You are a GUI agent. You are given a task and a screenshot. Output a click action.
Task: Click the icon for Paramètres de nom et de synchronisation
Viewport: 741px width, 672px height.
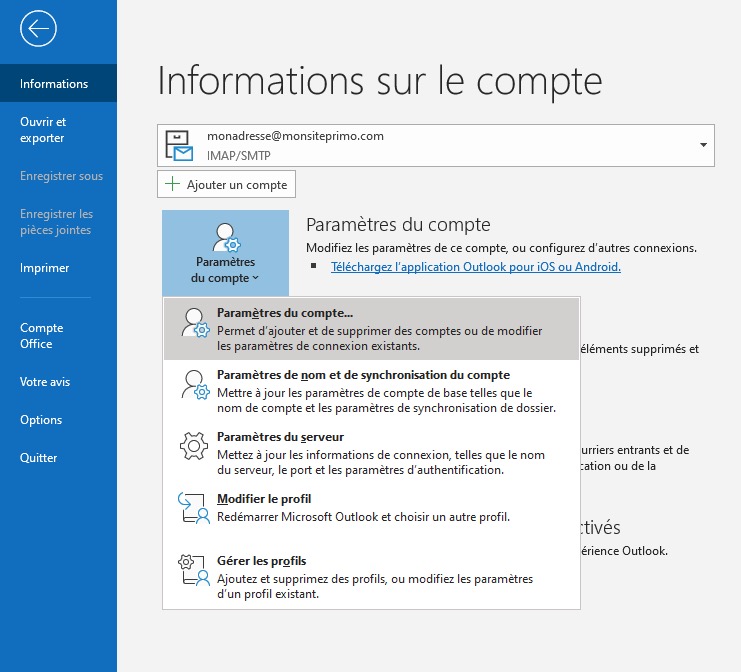click(193, 385)
